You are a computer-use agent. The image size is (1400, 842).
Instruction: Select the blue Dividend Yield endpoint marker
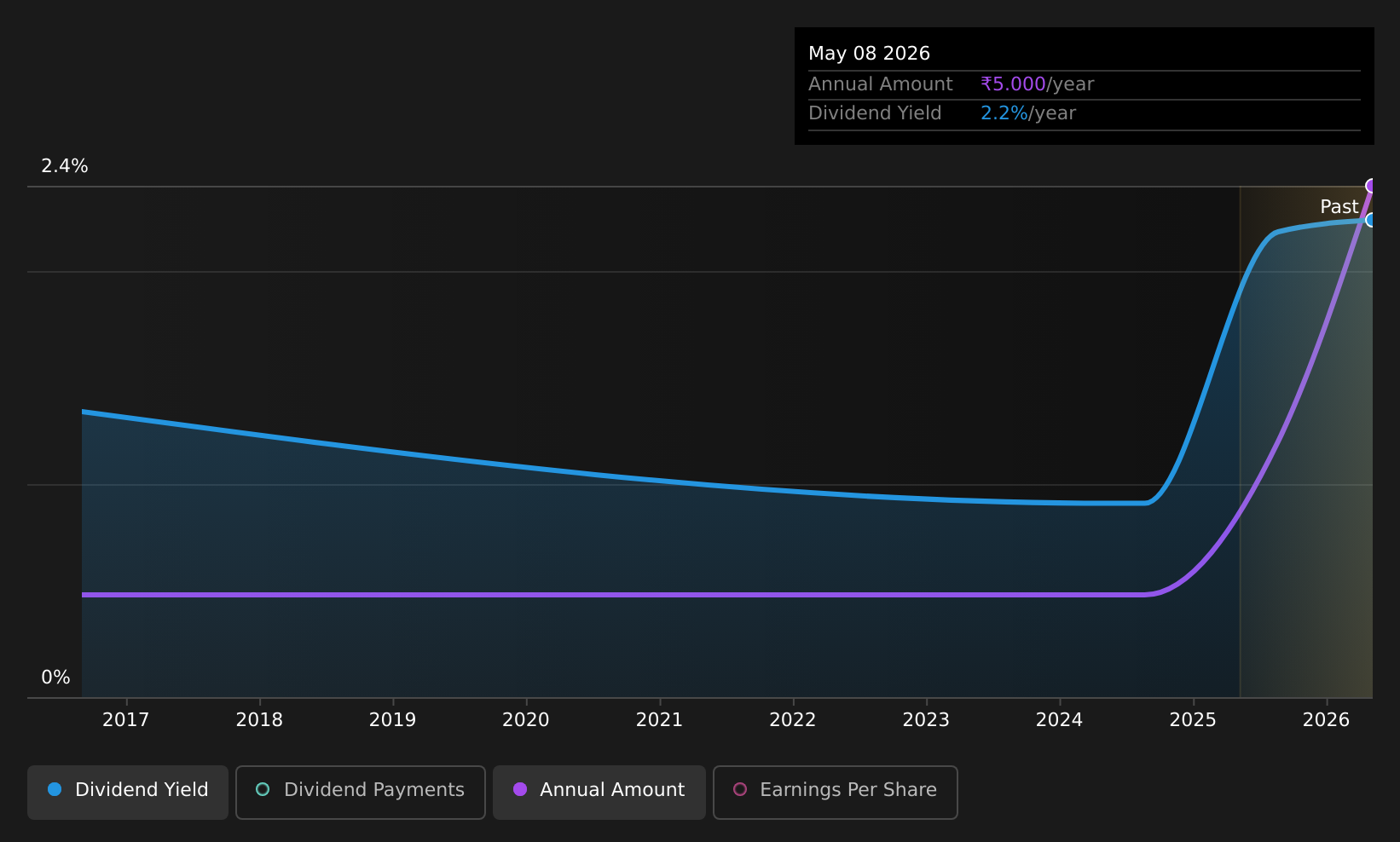1371,220
